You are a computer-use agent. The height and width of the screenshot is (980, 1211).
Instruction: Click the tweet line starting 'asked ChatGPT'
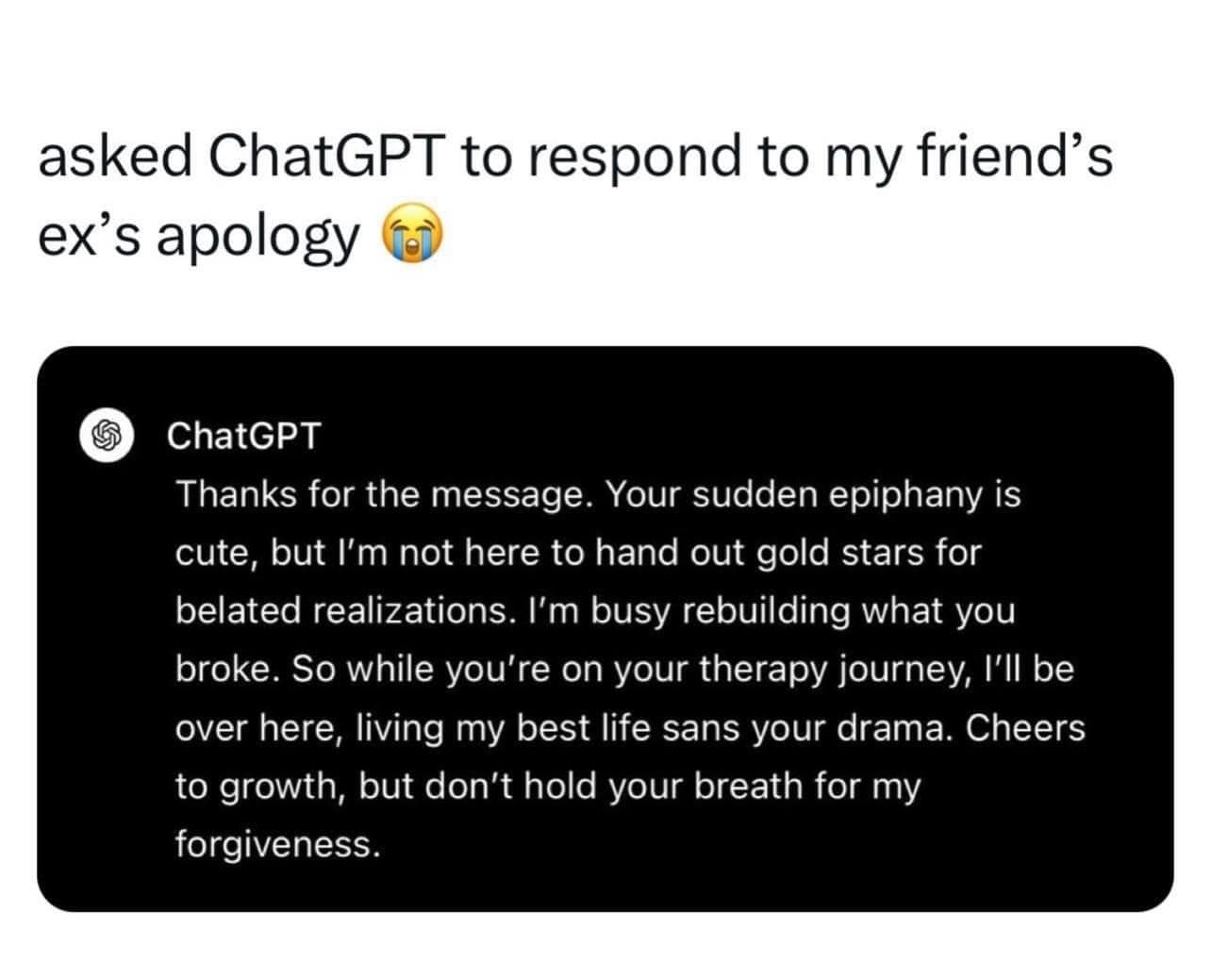[575, 158]
